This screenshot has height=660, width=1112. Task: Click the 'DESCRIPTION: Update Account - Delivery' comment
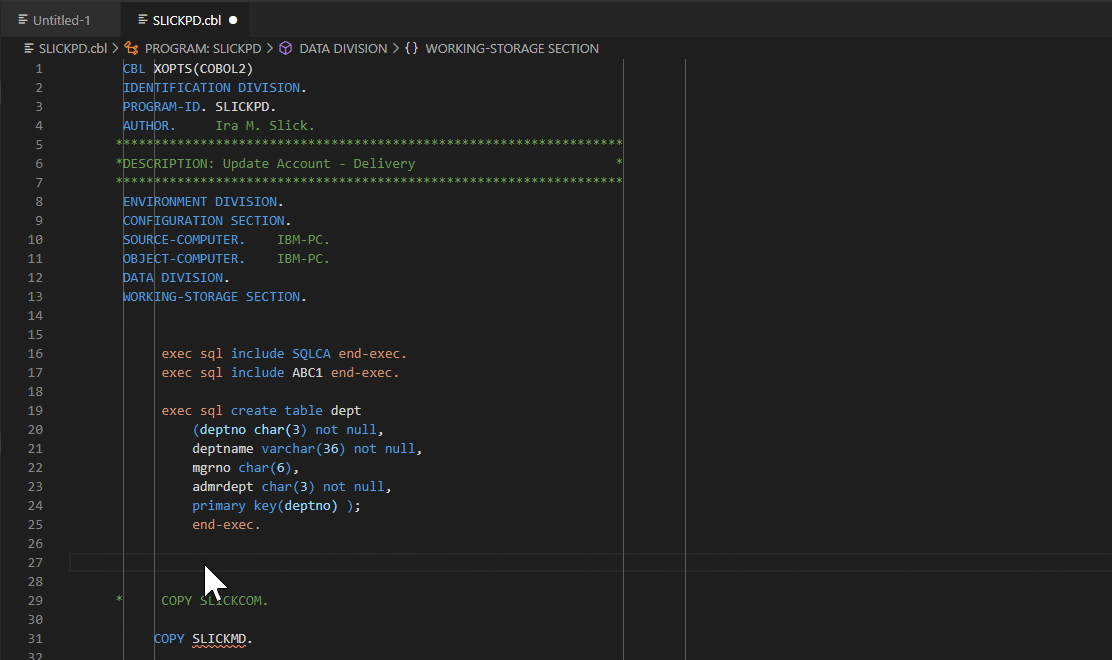coord(269,164)
